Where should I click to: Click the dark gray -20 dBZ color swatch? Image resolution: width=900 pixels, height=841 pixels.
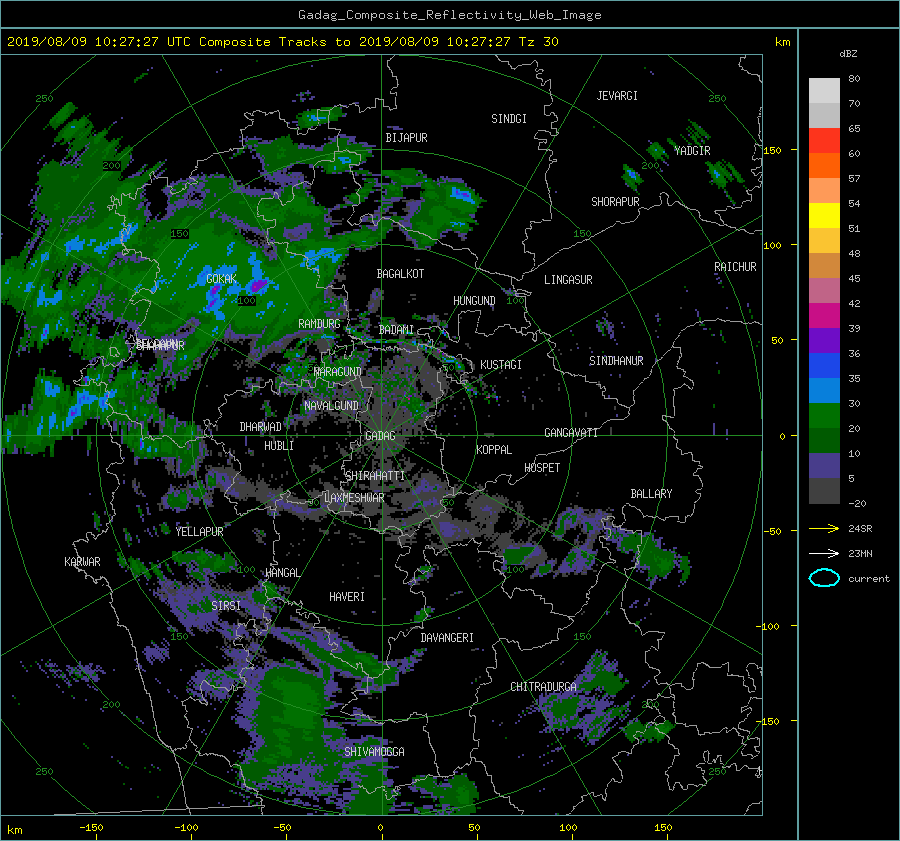point(824,491)
